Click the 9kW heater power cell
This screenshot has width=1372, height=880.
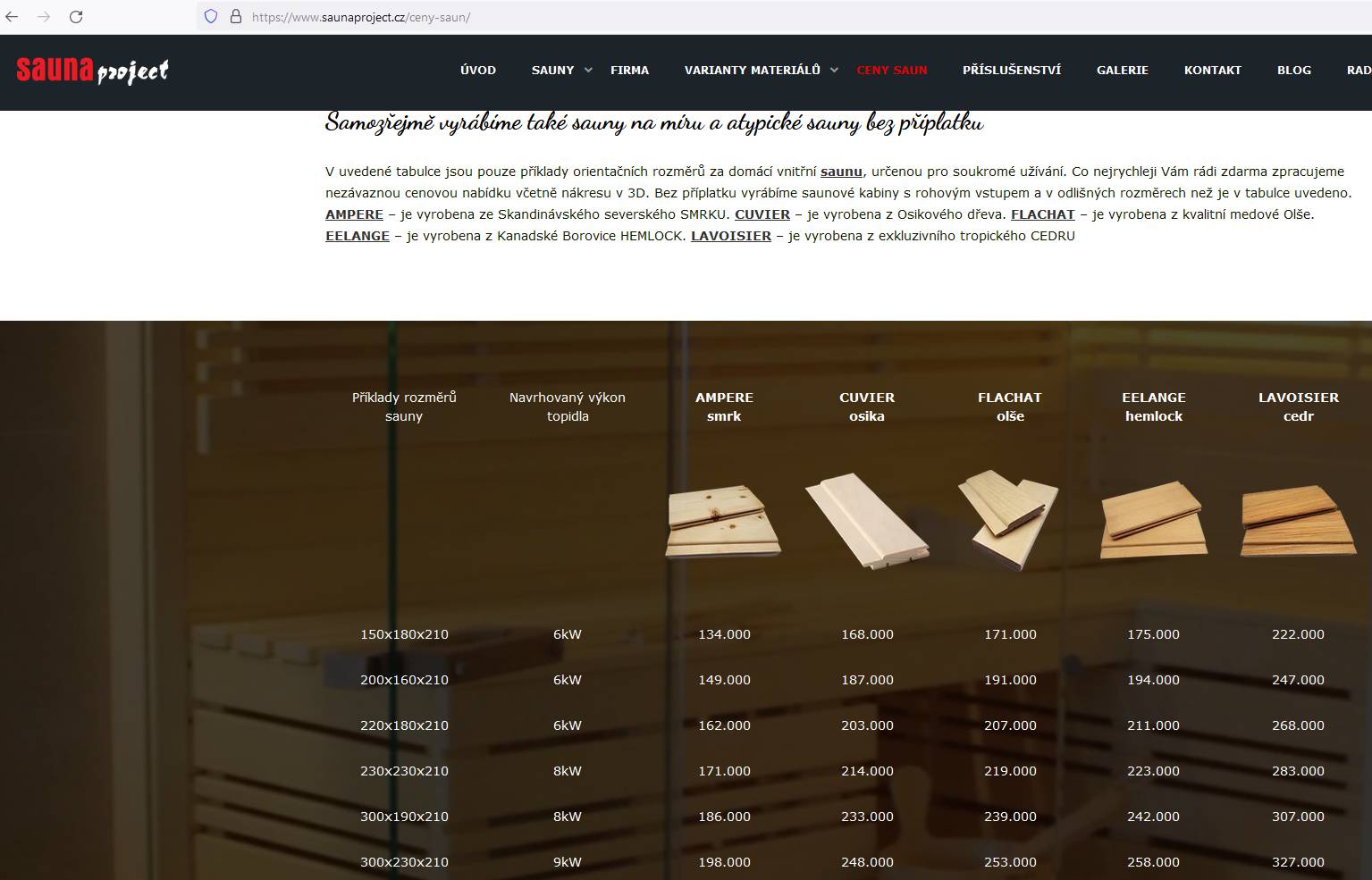pyautogui.click(x=568, y=862)
